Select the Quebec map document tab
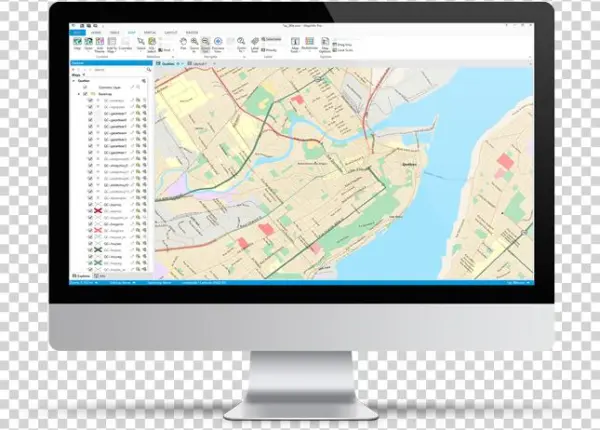Viewport: 600px width, 430px height. tap(168, 64)
